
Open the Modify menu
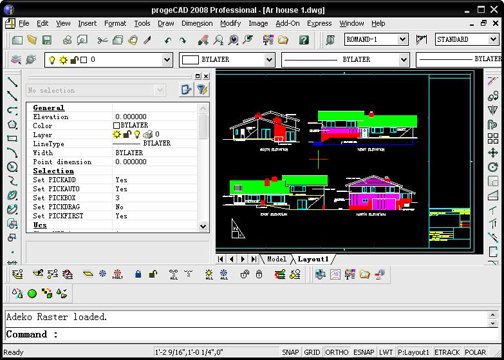(230, 23)
